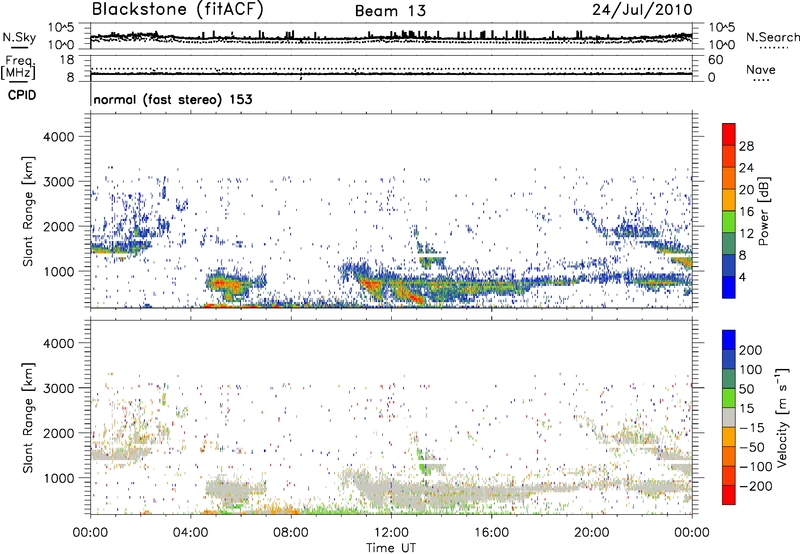
Task: Click the "Time UT" axis title
Action: click(x=391, y=548)
